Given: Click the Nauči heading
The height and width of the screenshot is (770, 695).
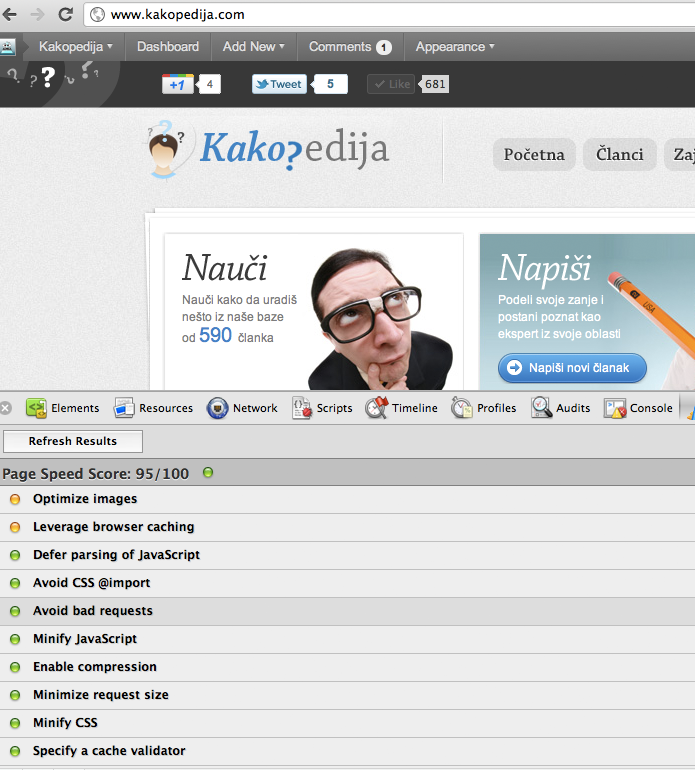Looking at the screenshot, I should tap(224, 268).
